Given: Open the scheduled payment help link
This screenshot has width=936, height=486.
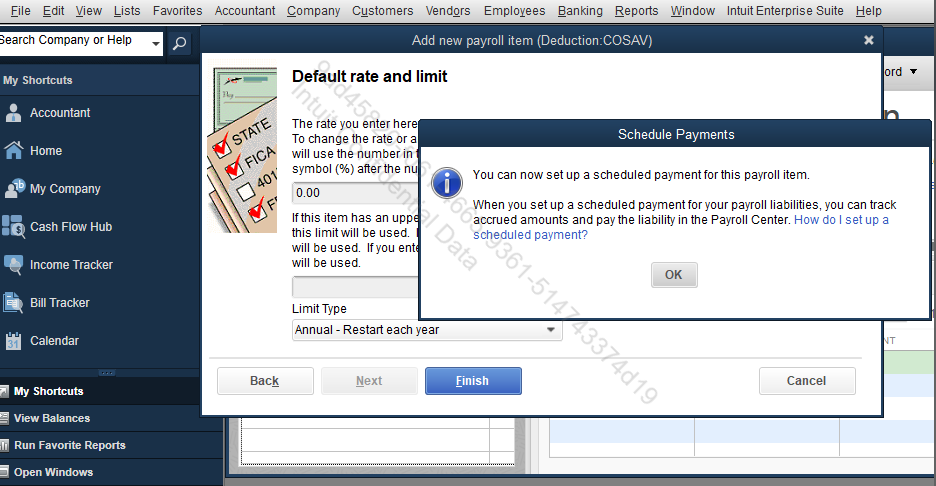Looking at the screenshot, I should (840, 220).
